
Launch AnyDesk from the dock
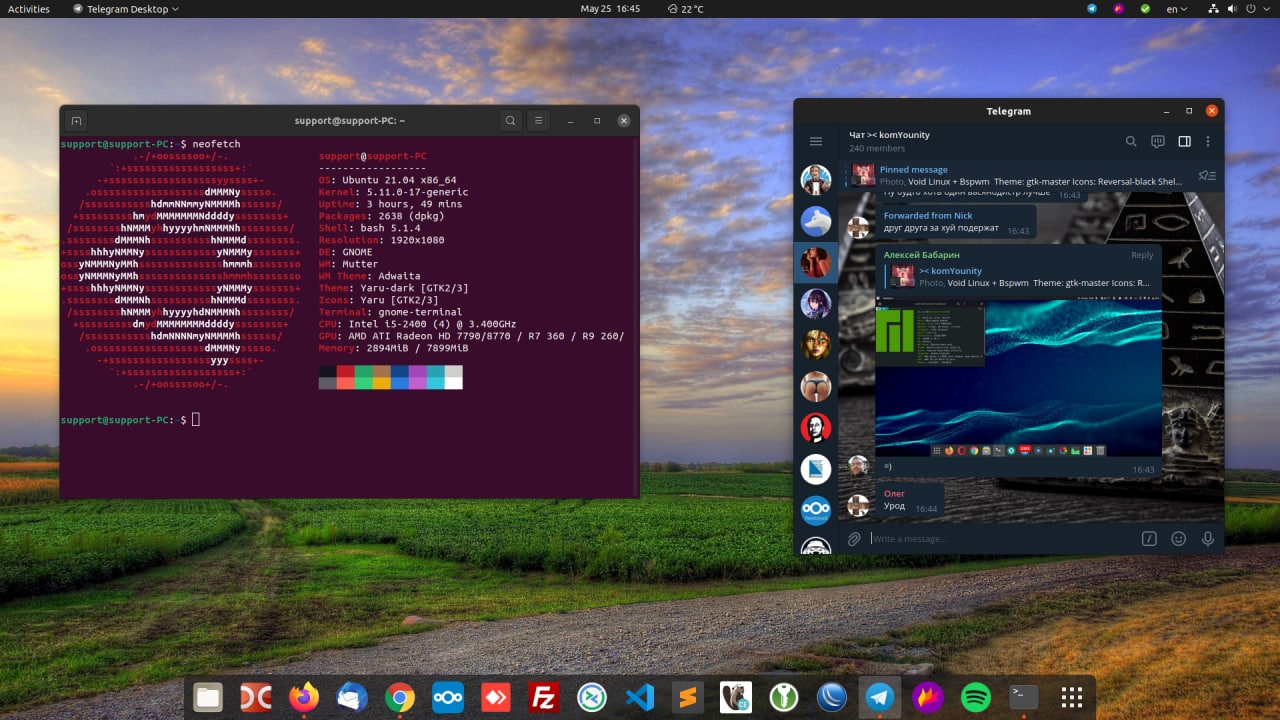pyautogui.click(x=496, y=697)
